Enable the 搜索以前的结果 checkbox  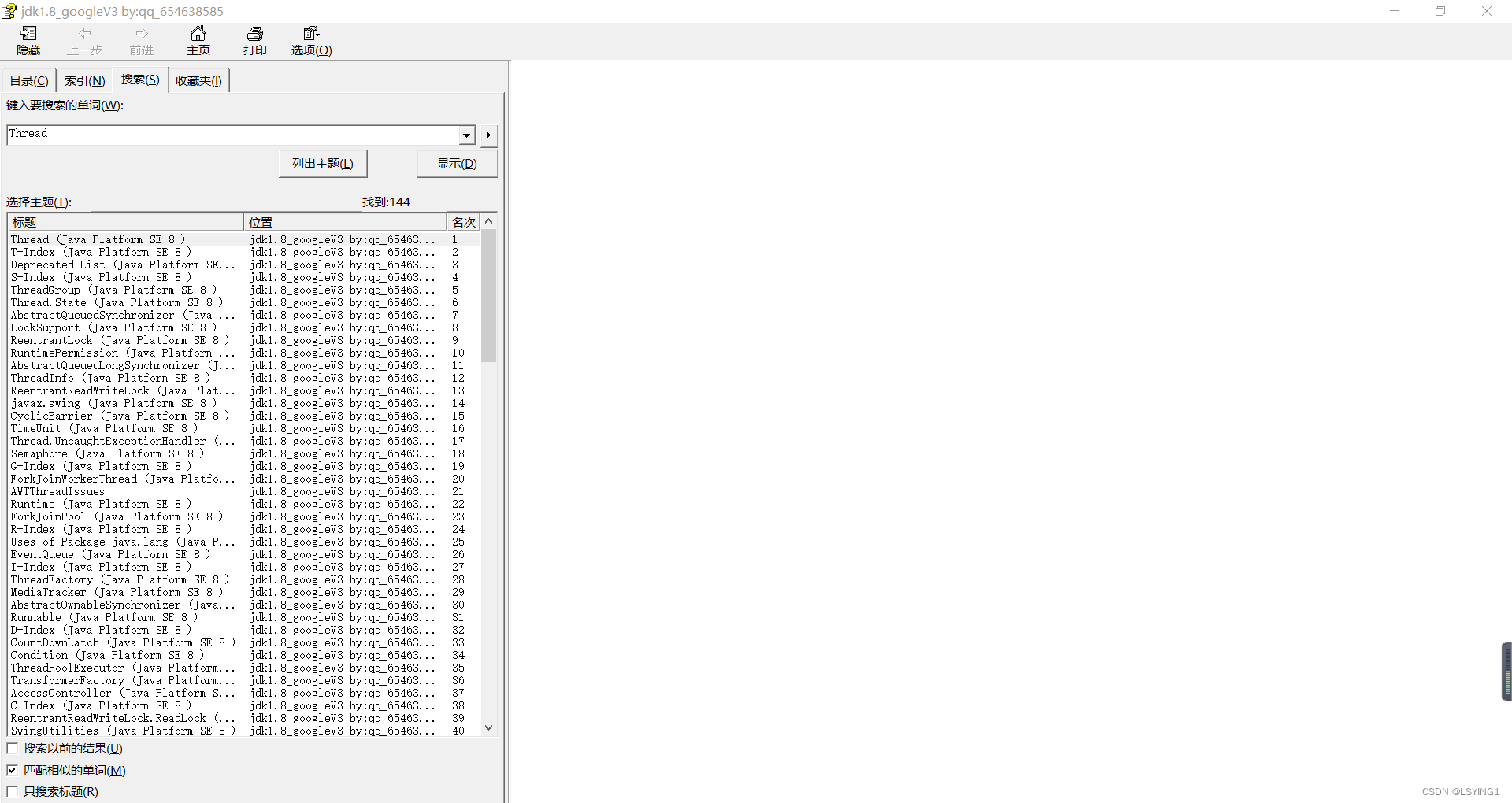point(12,749)
